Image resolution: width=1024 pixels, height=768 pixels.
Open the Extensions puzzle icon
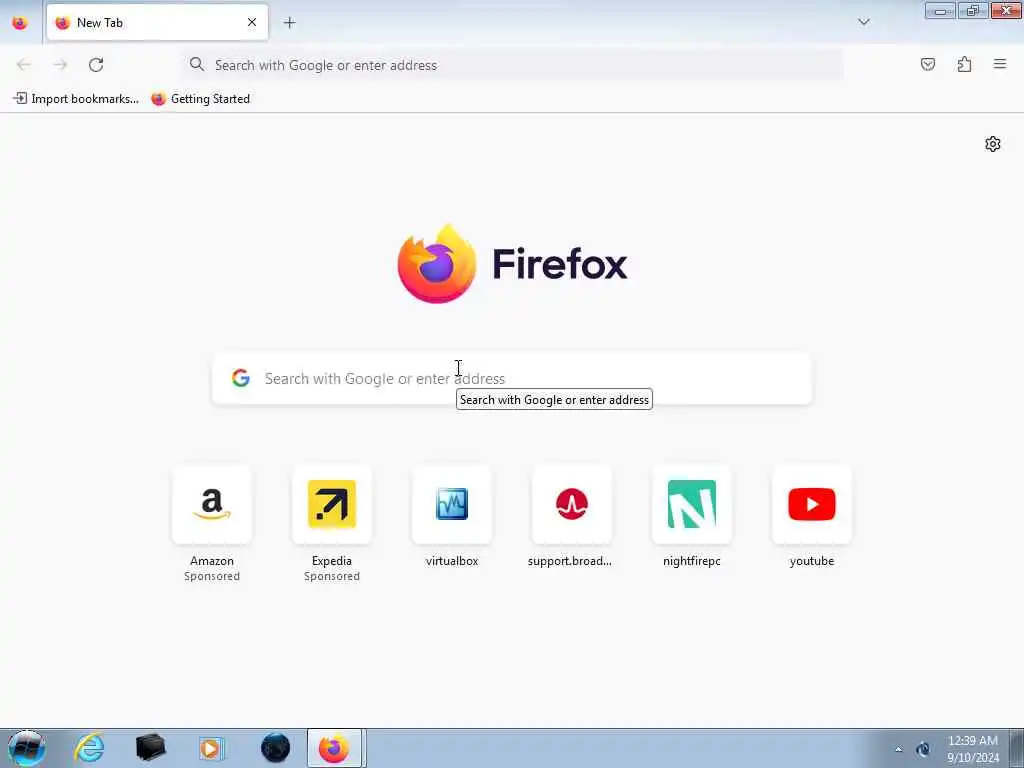coord(964,64)
